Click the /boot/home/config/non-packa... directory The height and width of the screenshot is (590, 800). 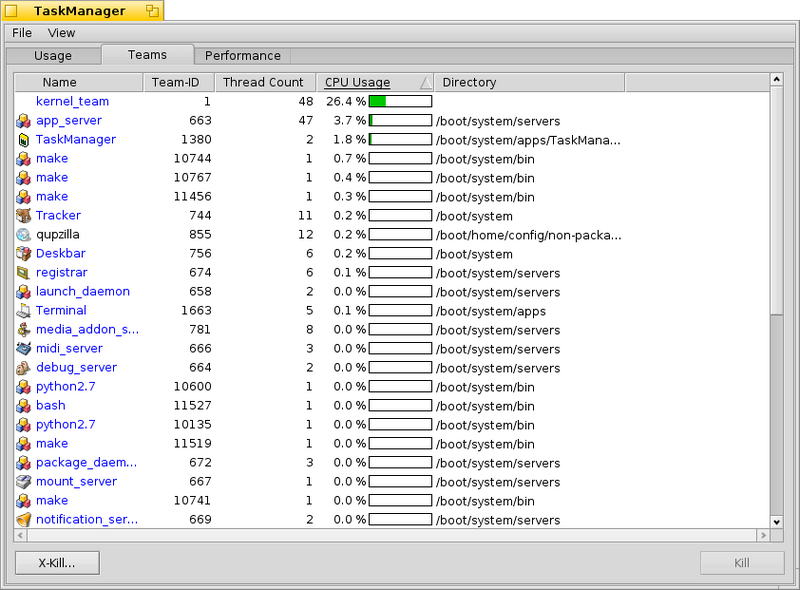pyautogui.click(x=529, y=235)
